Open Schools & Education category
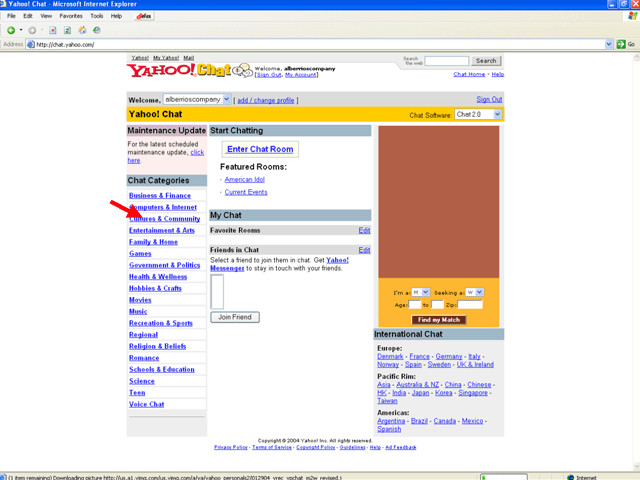 point(162,369)
